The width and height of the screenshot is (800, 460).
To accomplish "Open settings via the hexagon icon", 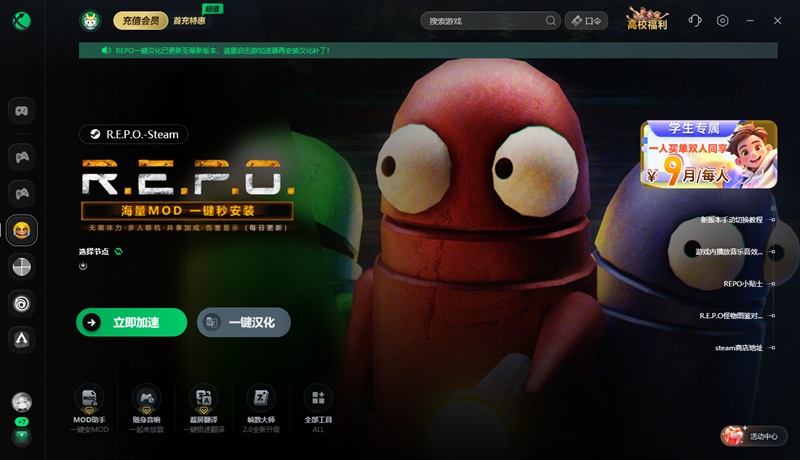I will pos(723,20).
